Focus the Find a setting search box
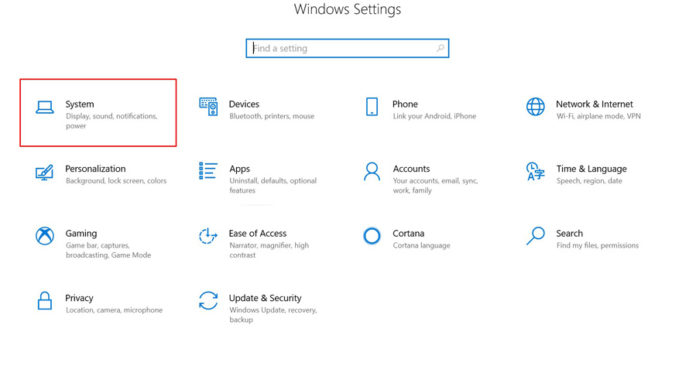The image size is (696, 366). coord(348,48)
